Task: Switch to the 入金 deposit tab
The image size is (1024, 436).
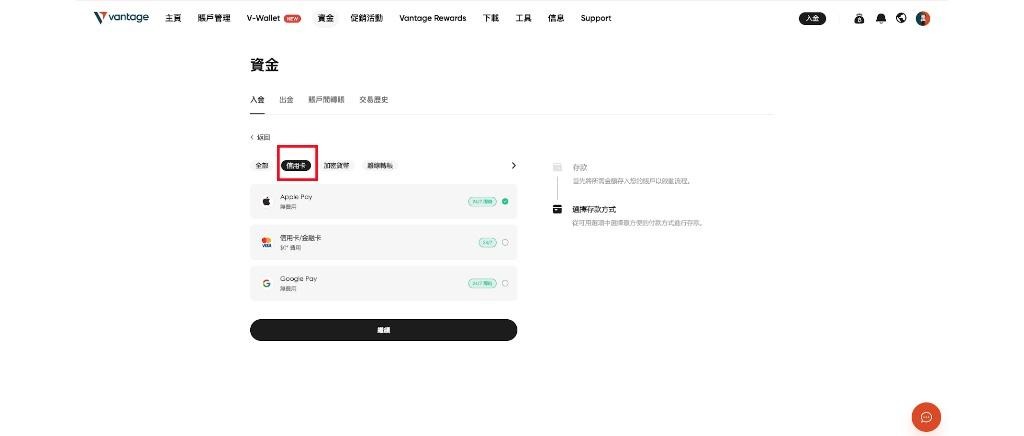Action: click(x=257, y=100)
